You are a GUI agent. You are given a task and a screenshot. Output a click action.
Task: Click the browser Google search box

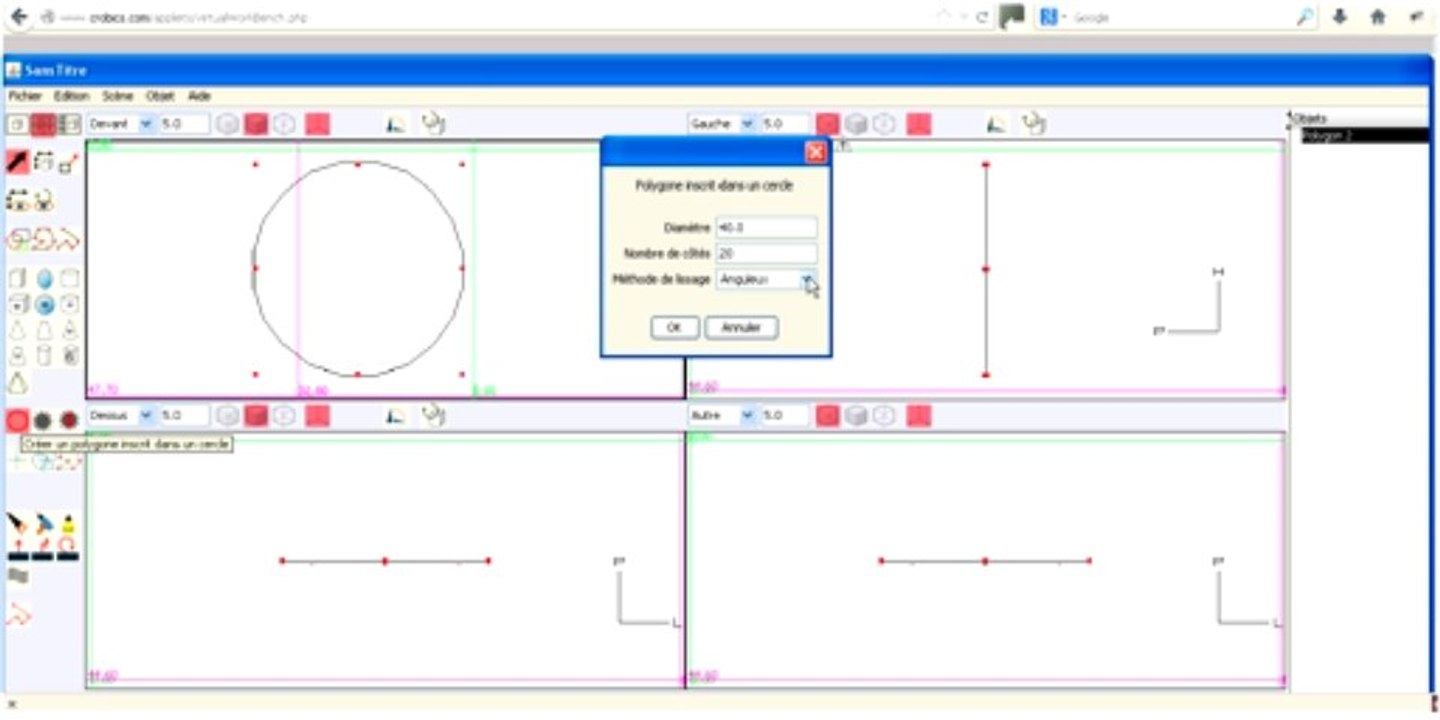(x=1178, y=17)
